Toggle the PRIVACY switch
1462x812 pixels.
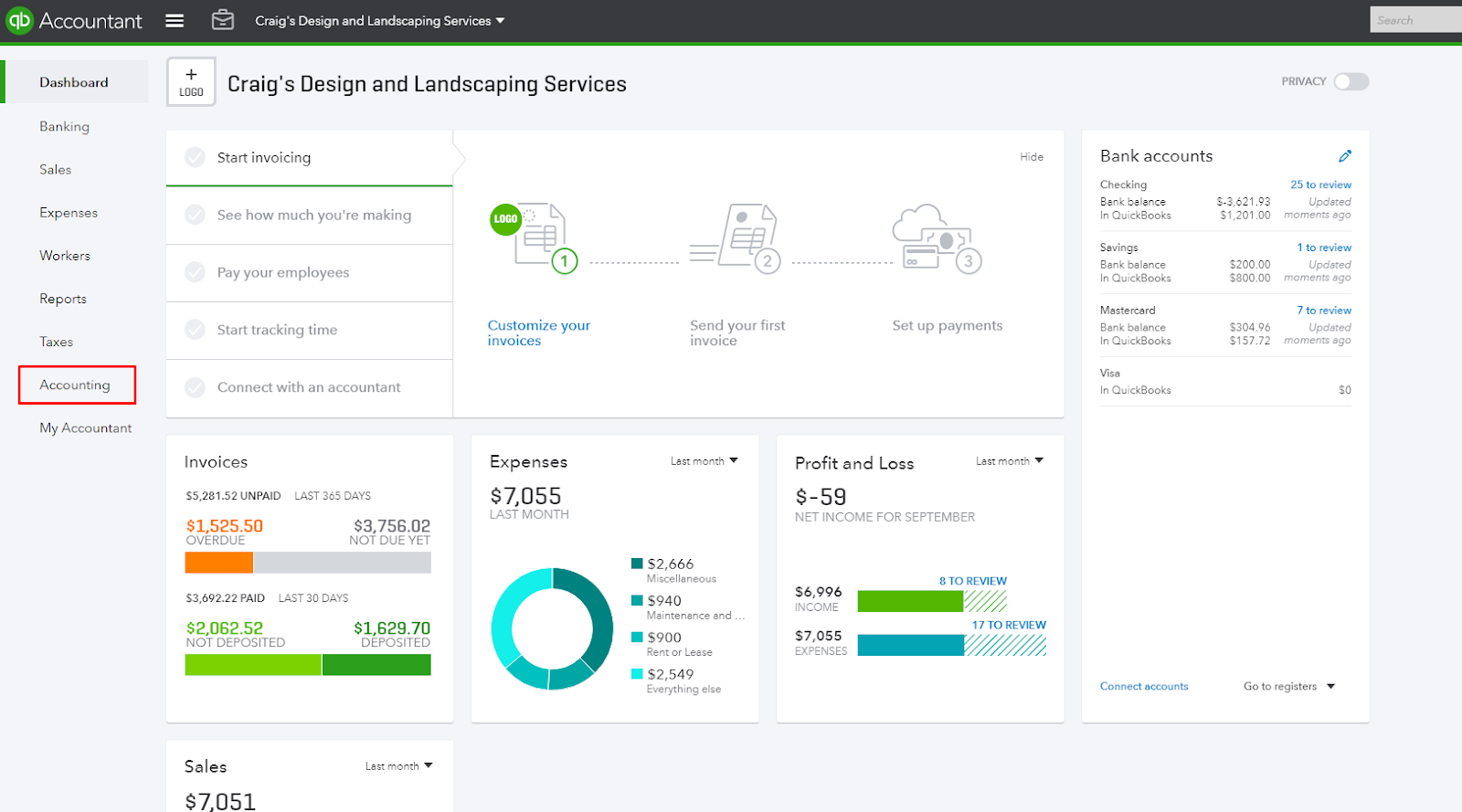(x=1351, y=81)
